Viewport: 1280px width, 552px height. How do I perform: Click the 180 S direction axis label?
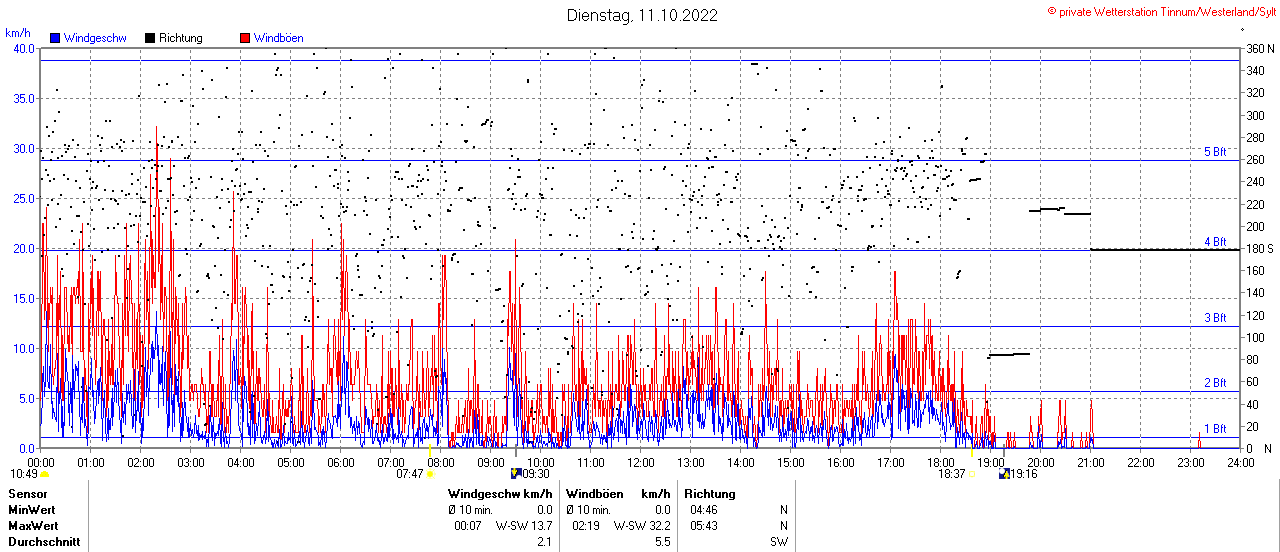click(1260, 248)
